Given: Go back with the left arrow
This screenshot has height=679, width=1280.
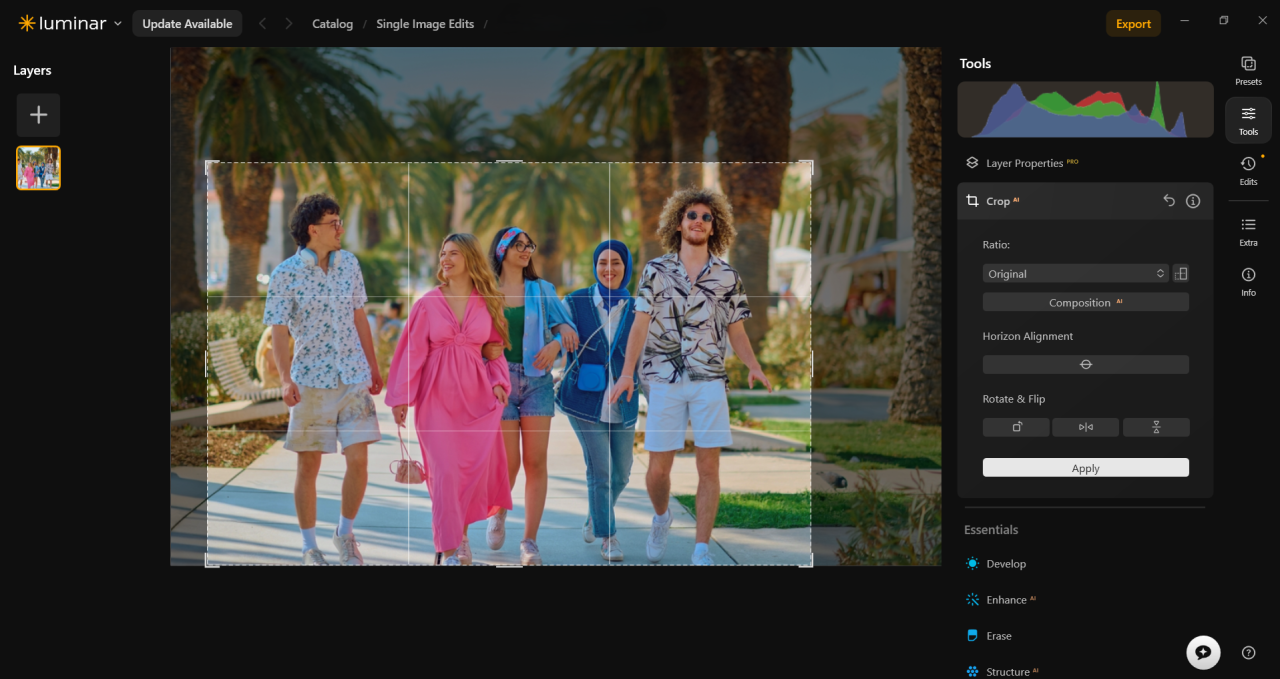Looking at the screenshot, I should click(x=262, y=24).
